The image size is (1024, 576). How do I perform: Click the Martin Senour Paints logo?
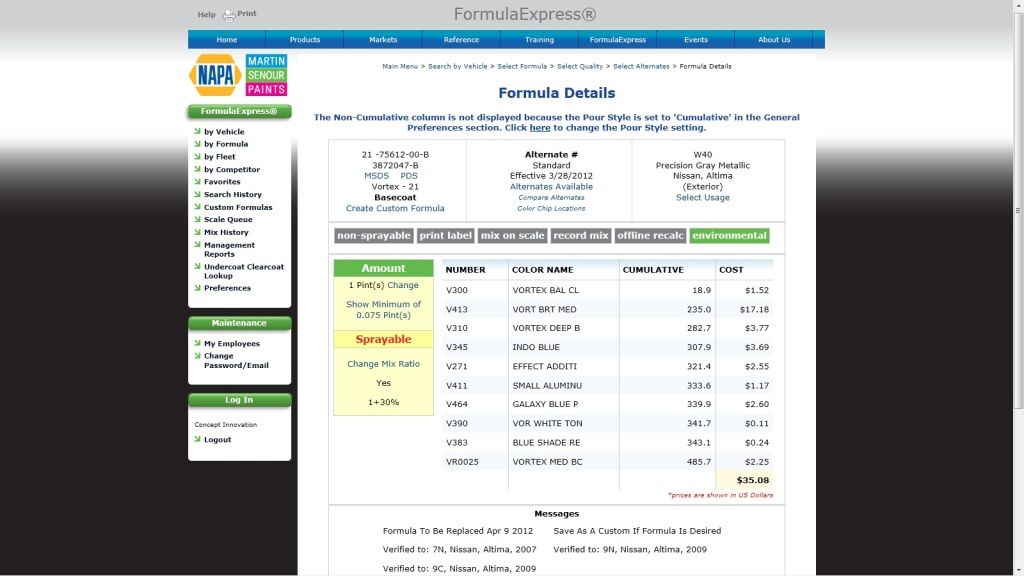click(266, 75)
